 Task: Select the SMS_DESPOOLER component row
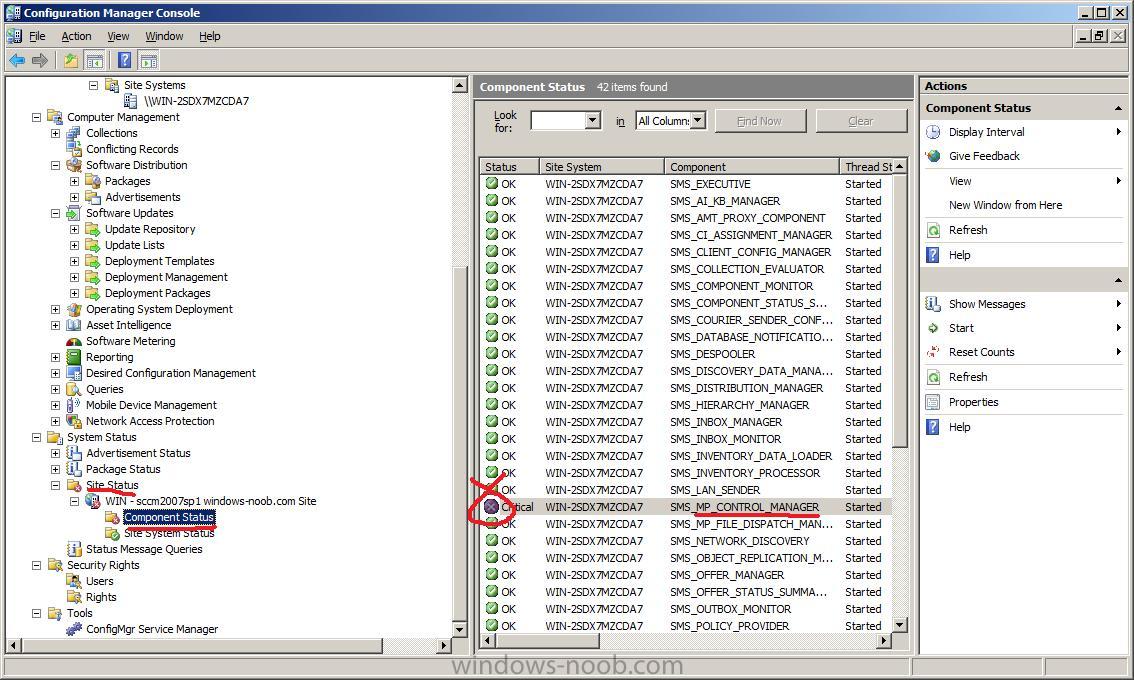[686, 354]
